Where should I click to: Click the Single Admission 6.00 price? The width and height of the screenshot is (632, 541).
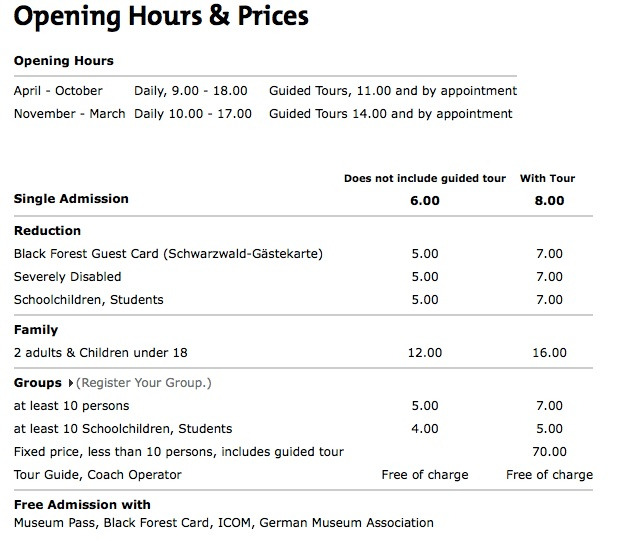tap(425, 200)
